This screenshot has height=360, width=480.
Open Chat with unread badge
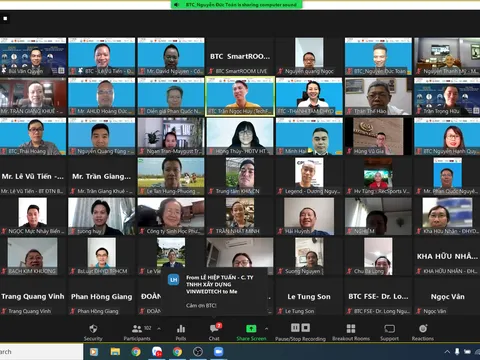(x=214, y=332)
